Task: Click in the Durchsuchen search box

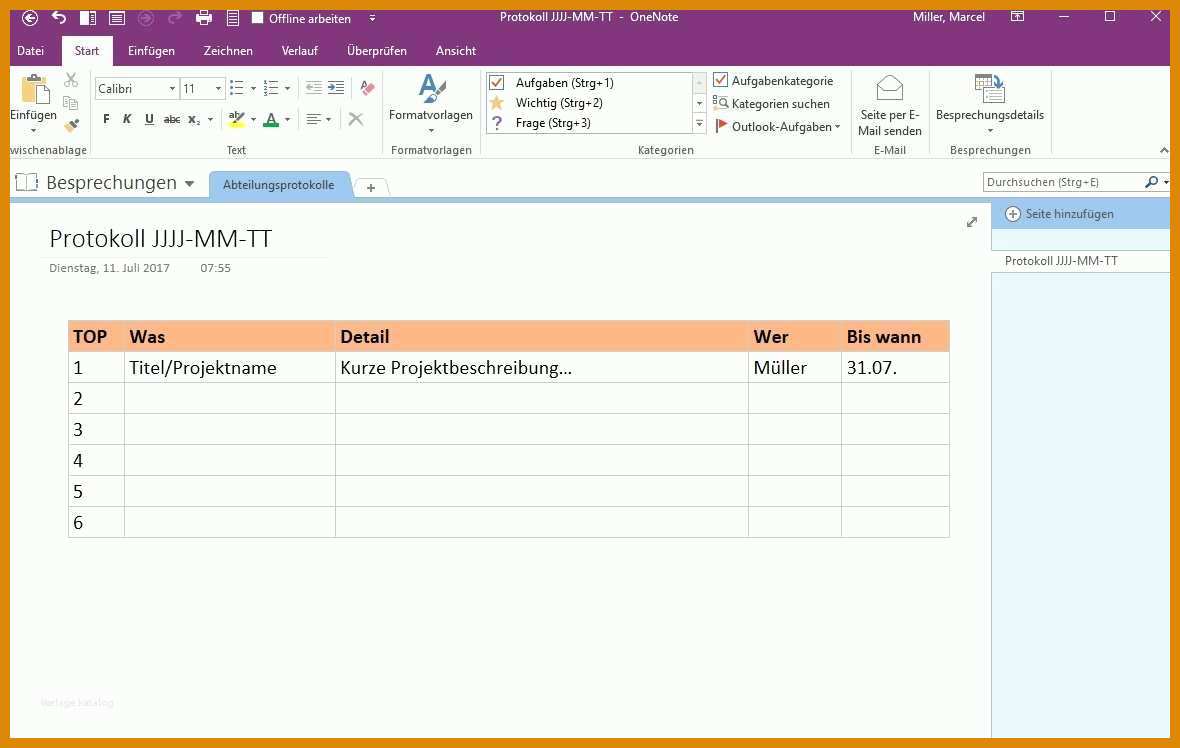Action: click(1063, 182)
